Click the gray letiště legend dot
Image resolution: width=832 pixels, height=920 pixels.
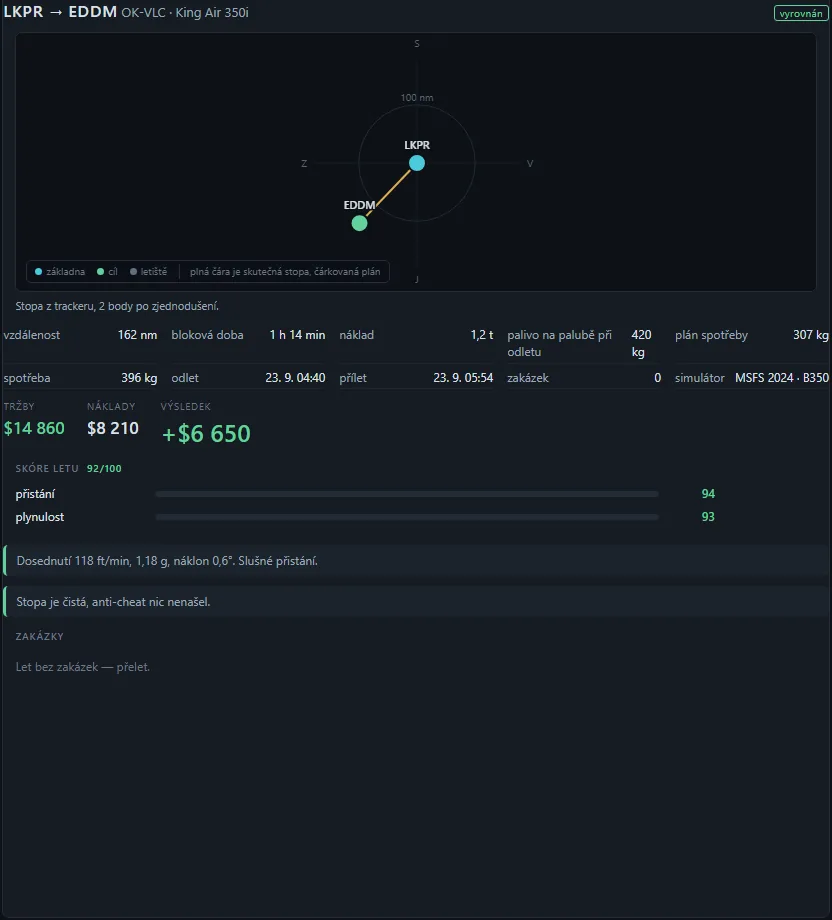(133, 272)
